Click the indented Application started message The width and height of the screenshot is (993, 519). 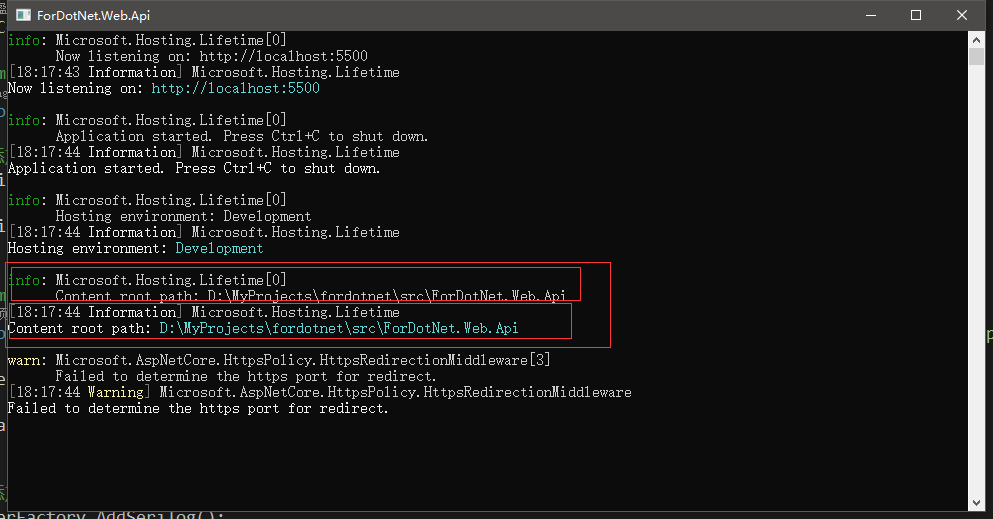tap(241, 137)
